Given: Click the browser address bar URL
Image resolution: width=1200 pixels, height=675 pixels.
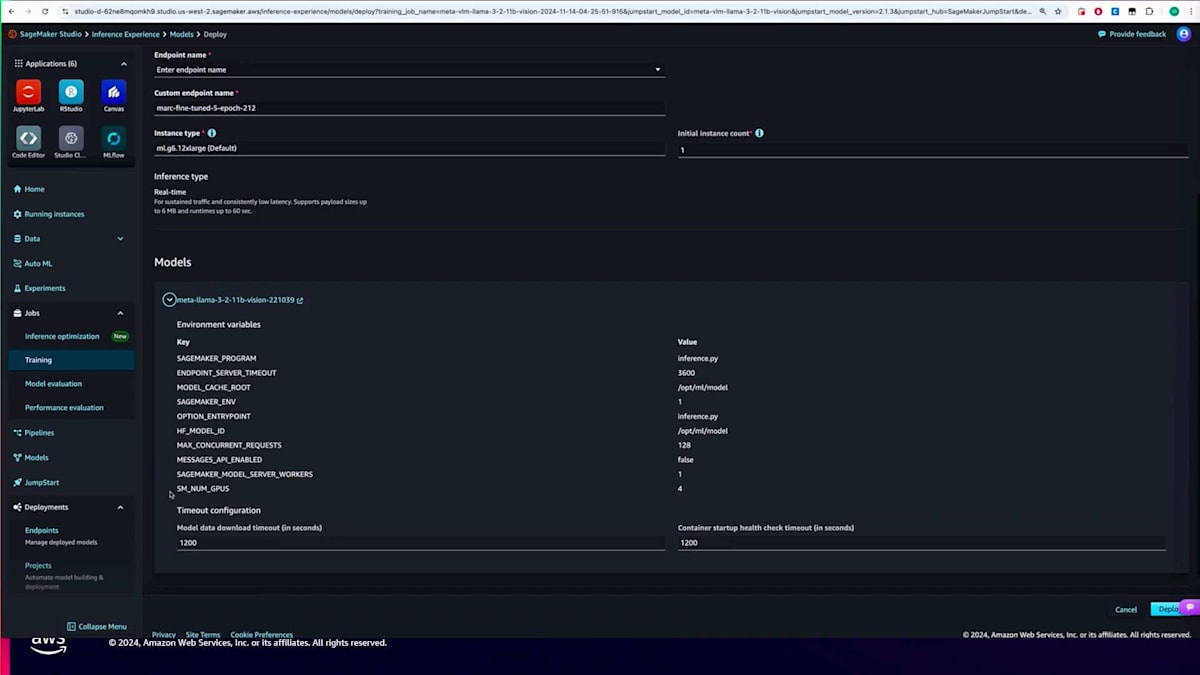Looking at the screenshot, I should click(x=553, y=11).
